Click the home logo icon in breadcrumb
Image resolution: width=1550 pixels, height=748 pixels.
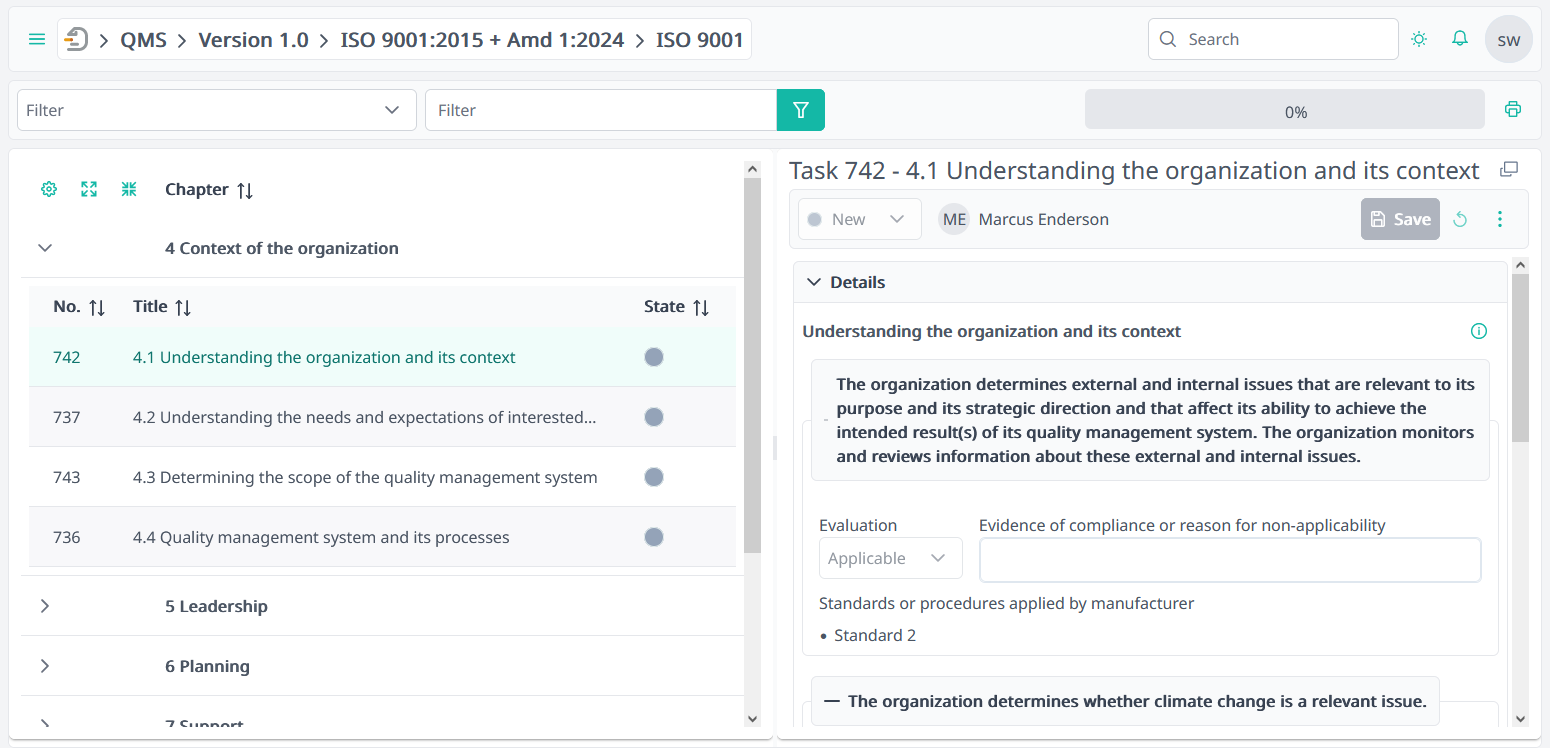click(77, 40)
